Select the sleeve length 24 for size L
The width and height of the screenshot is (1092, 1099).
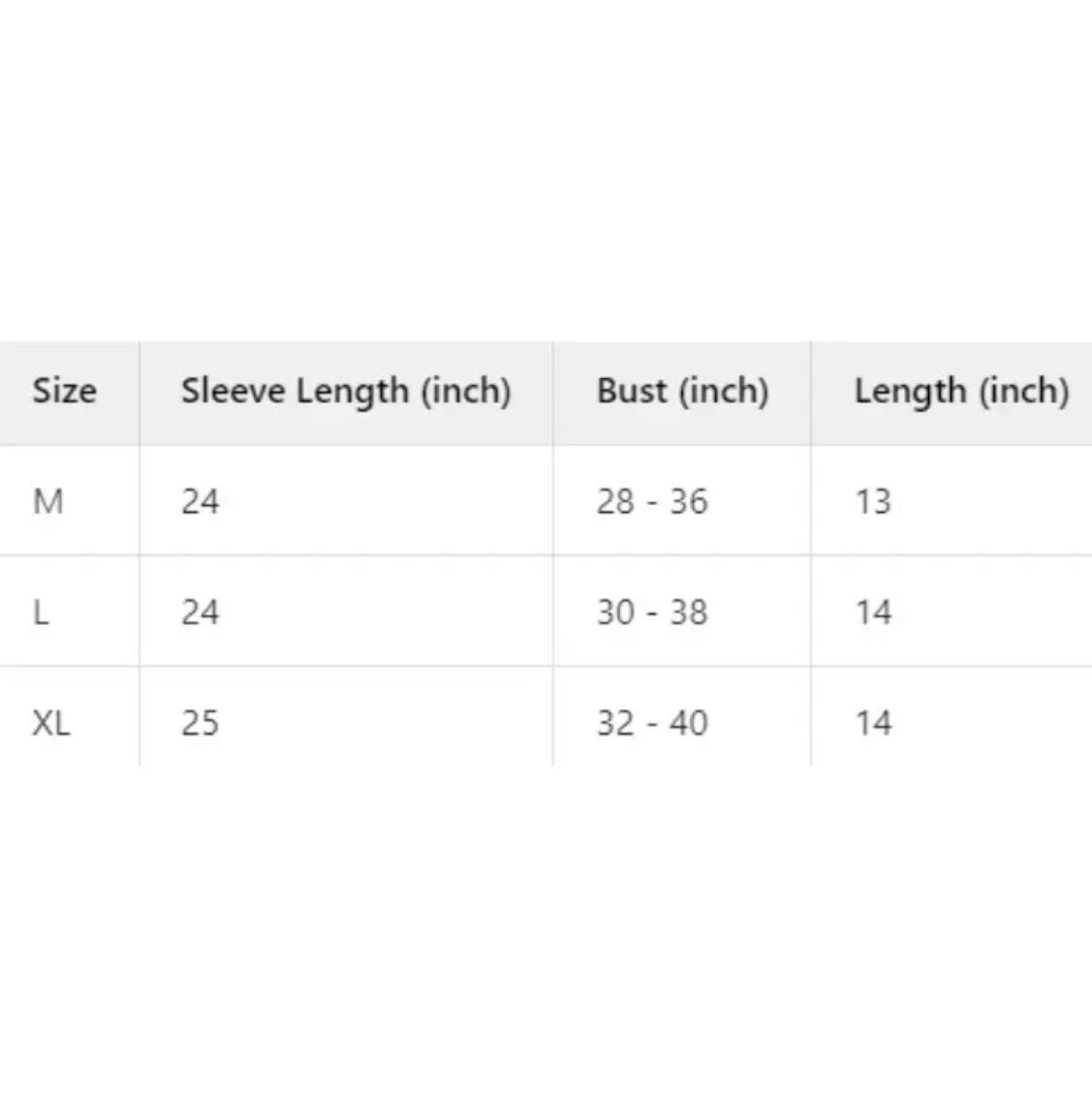tap(200, 612)
